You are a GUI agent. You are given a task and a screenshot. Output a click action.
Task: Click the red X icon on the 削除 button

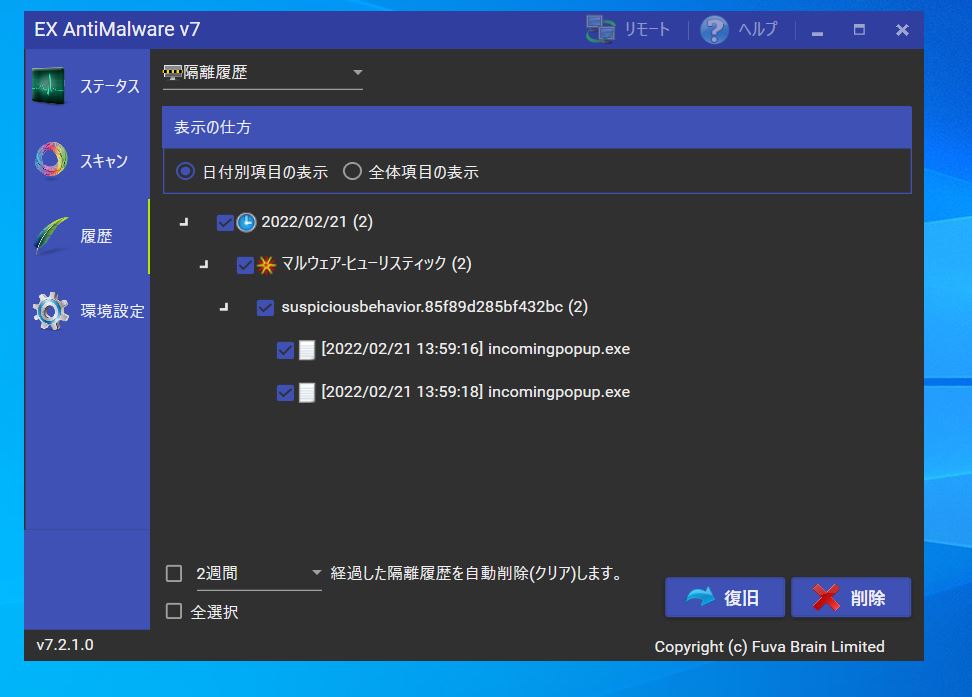(x=826, y=598)
